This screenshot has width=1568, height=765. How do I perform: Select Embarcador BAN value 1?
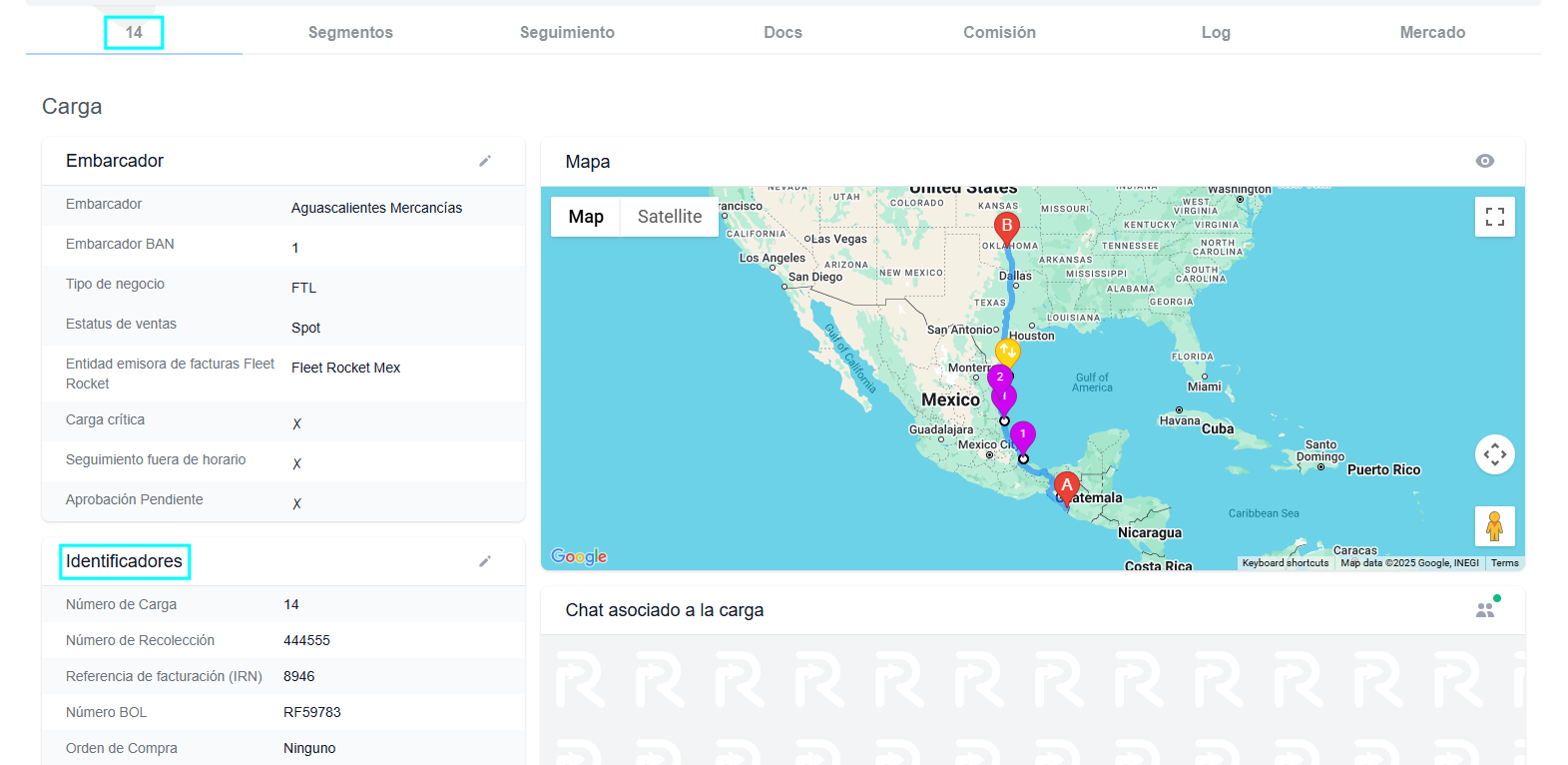[x=295, y=248]
